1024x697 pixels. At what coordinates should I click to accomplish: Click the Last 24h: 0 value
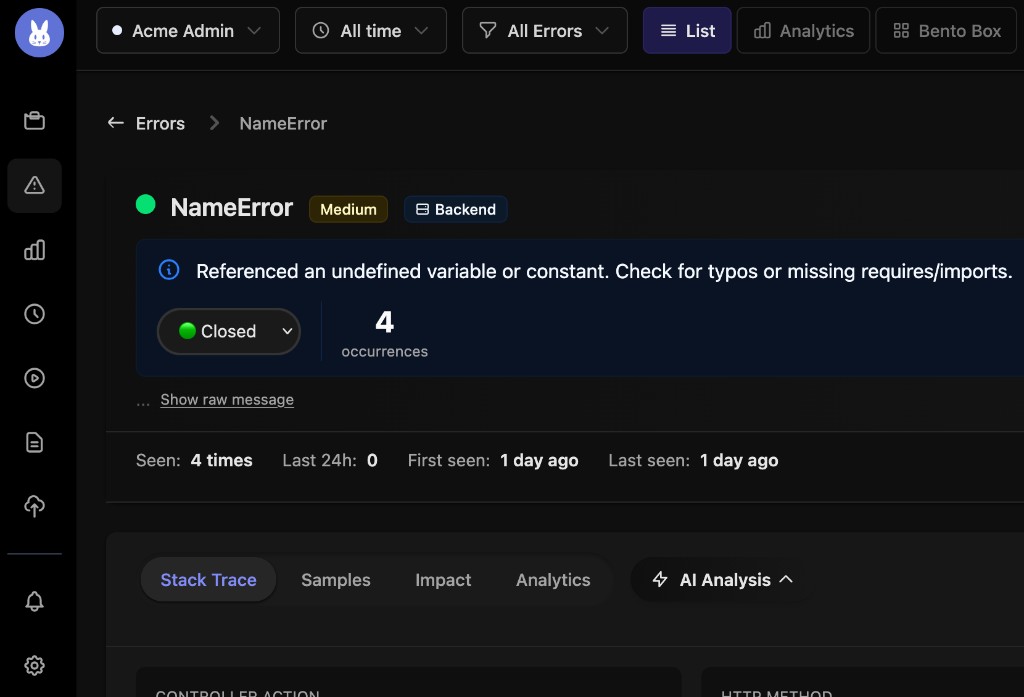[x=372, y=461]
